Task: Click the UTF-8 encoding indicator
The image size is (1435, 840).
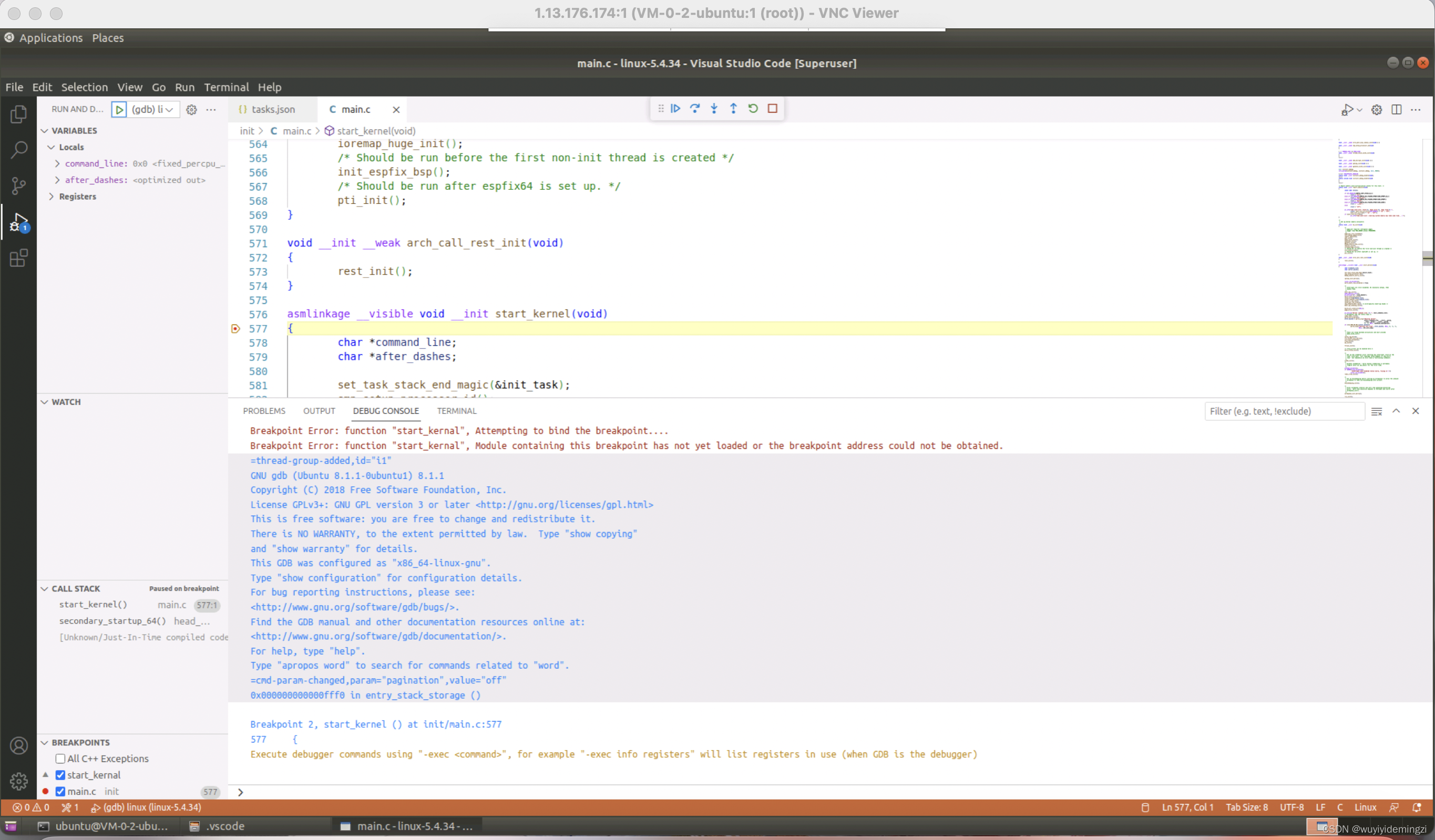Action: [1291, 807]
